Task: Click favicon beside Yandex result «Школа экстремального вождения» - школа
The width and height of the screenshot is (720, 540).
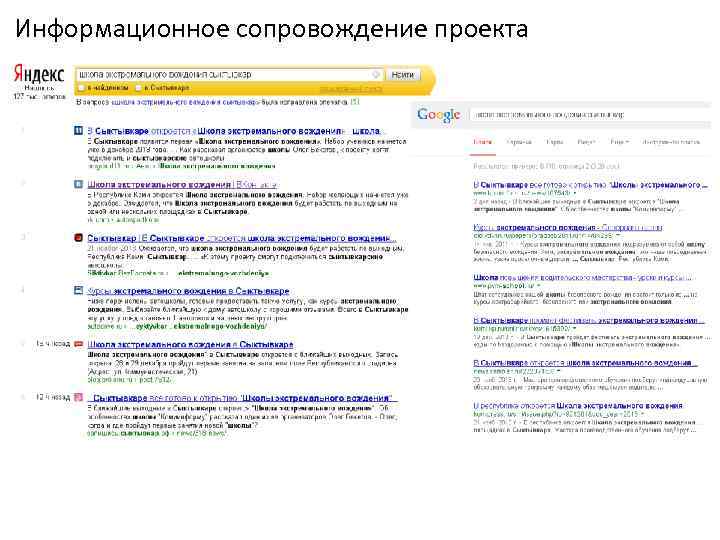Action: point(79,131)
